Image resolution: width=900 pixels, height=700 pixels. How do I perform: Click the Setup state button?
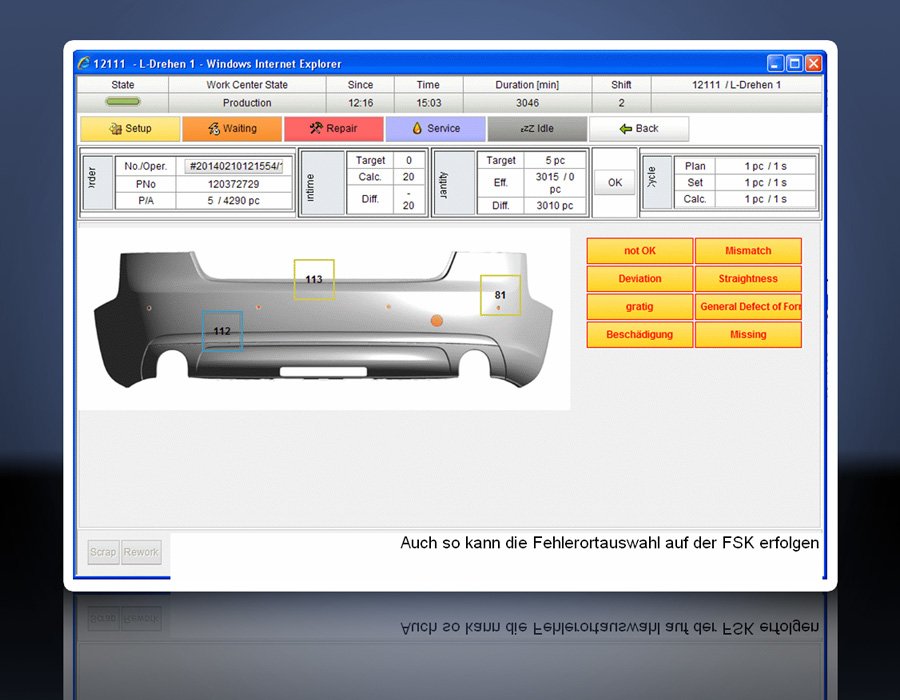point(130,129)
